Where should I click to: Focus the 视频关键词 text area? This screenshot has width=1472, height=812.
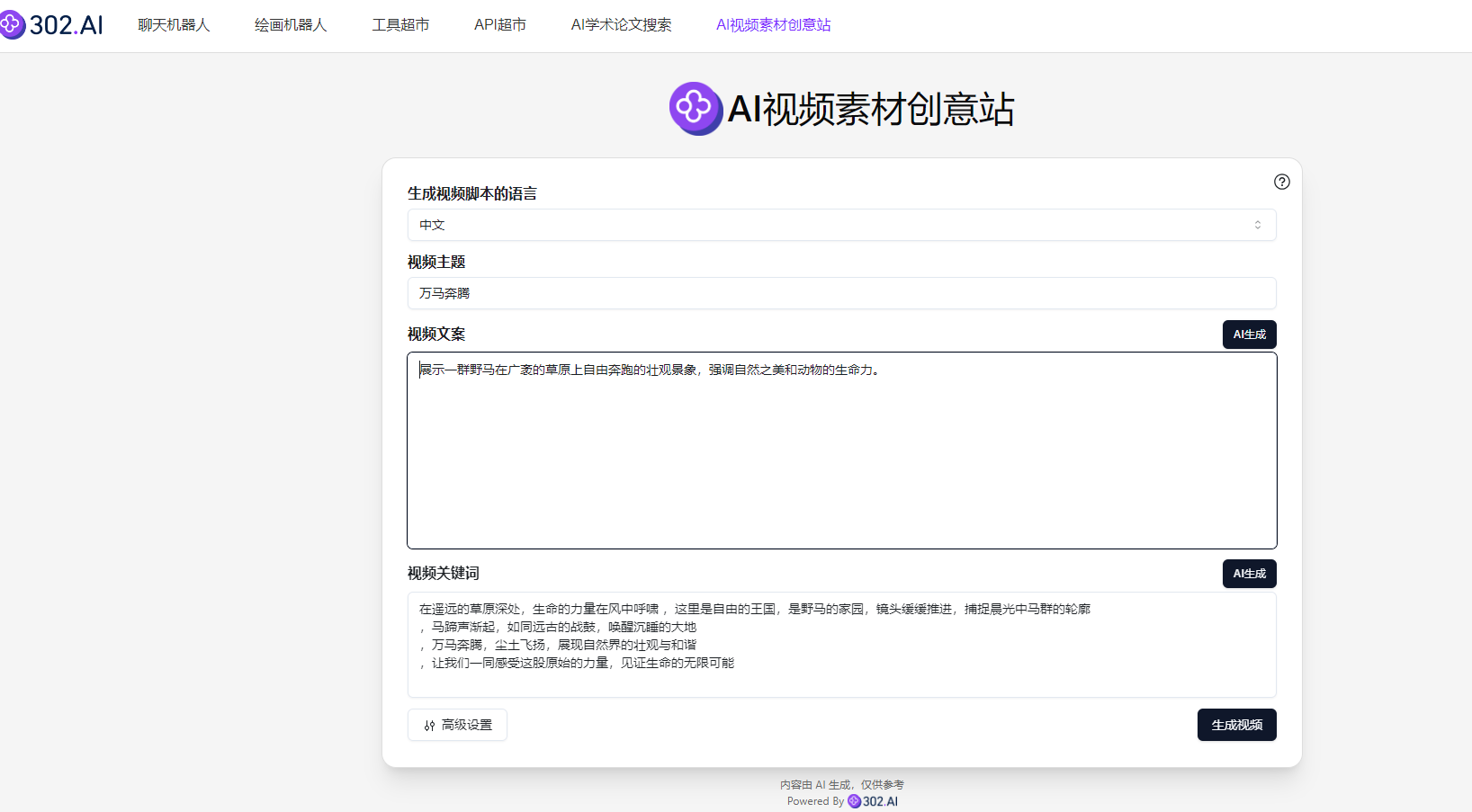(x=842, y=645)
